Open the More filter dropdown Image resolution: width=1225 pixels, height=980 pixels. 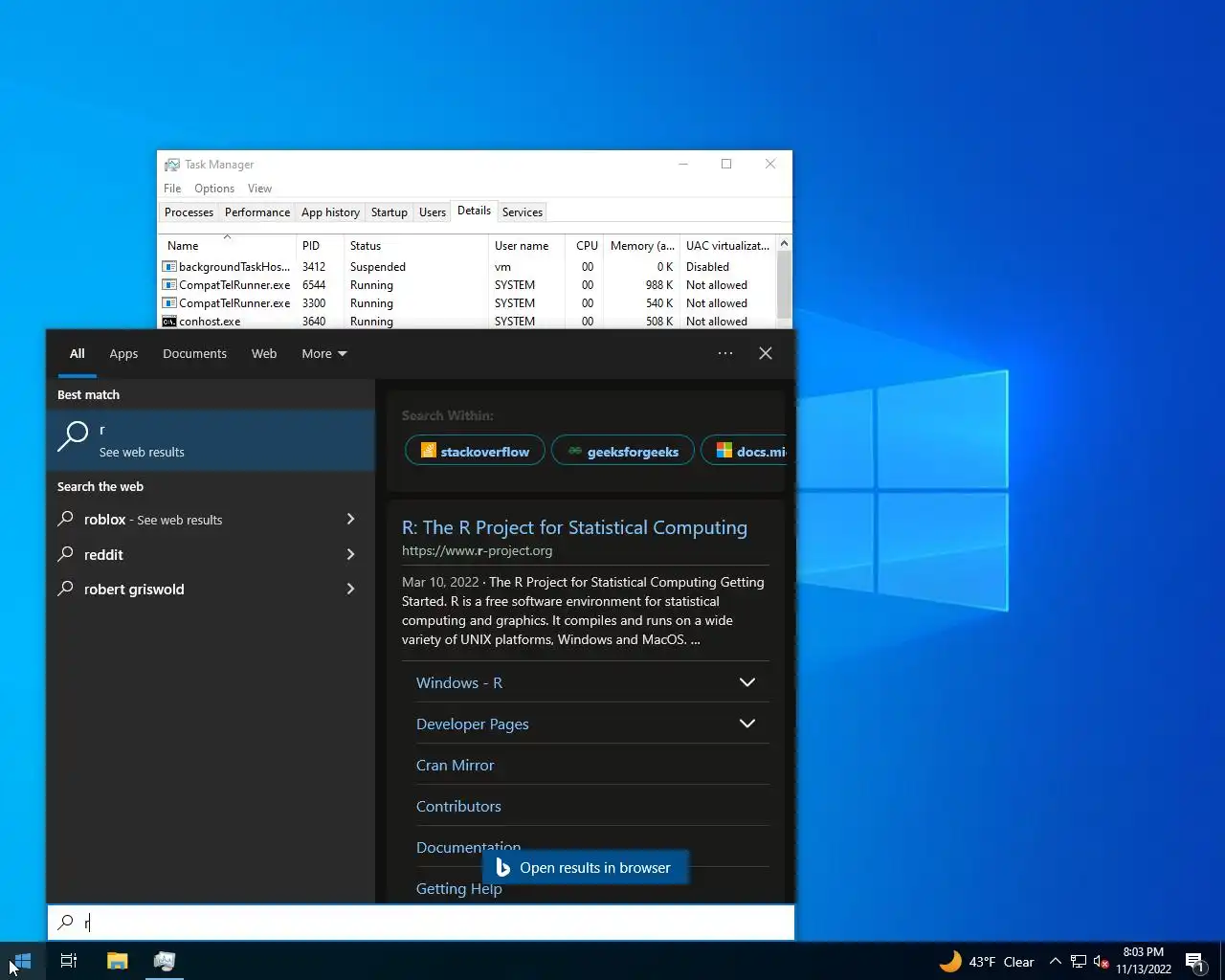[x=324, y=353]
